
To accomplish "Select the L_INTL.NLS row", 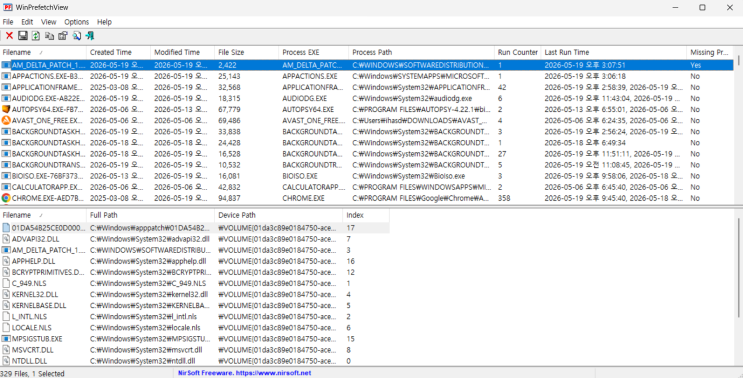I will [195, 316].
